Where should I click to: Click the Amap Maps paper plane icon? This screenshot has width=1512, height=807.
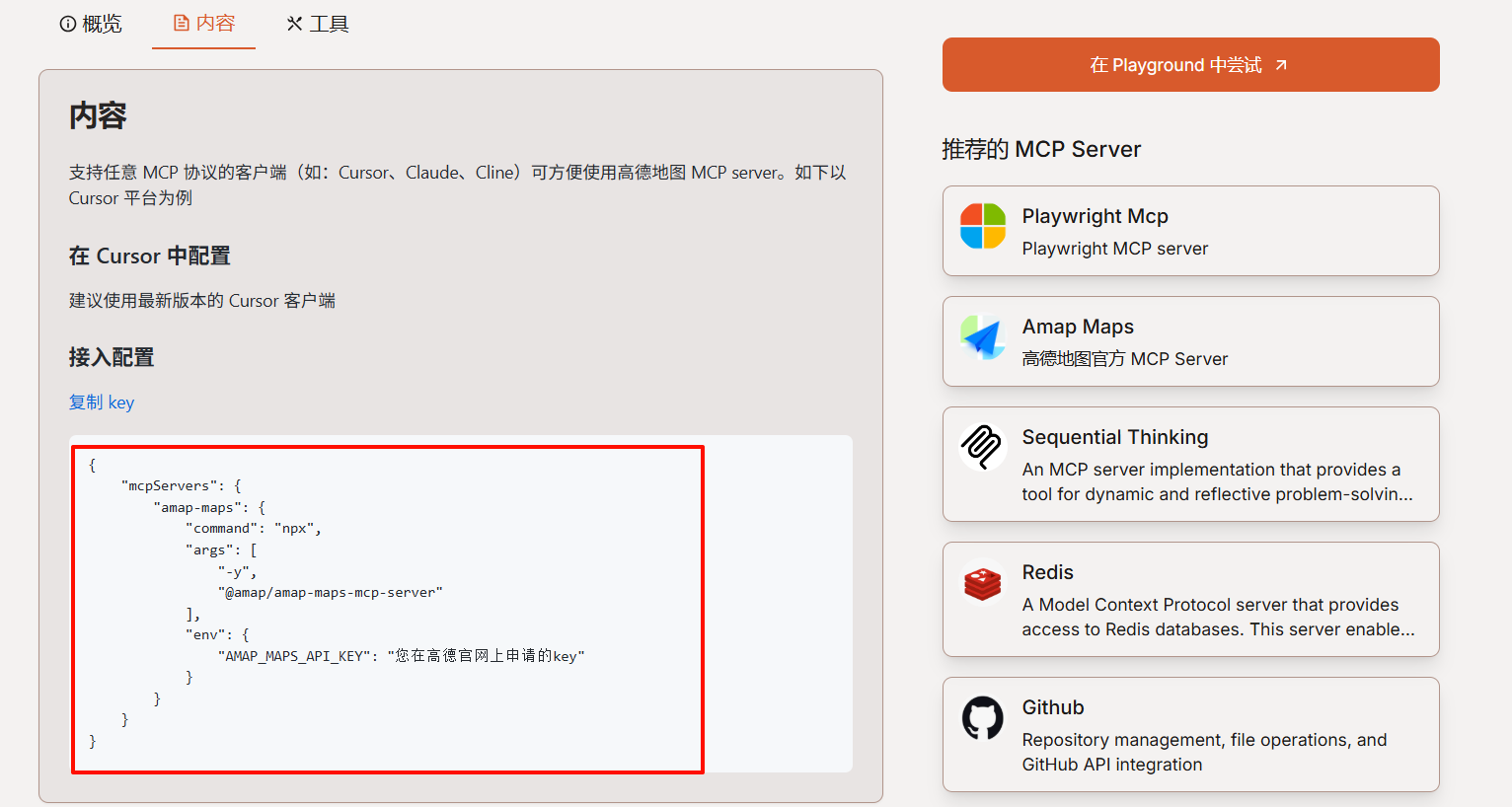[983, 337]
